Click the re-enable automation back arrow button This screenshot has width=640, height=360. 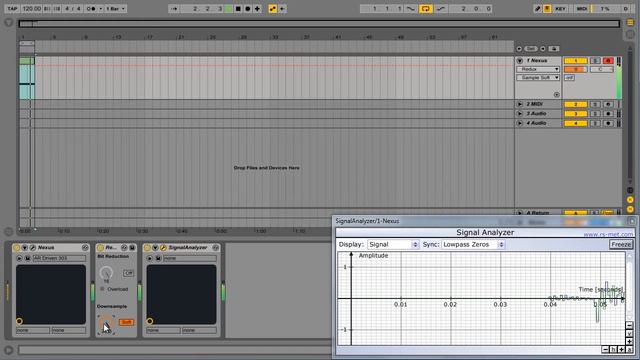pos(282,9)
